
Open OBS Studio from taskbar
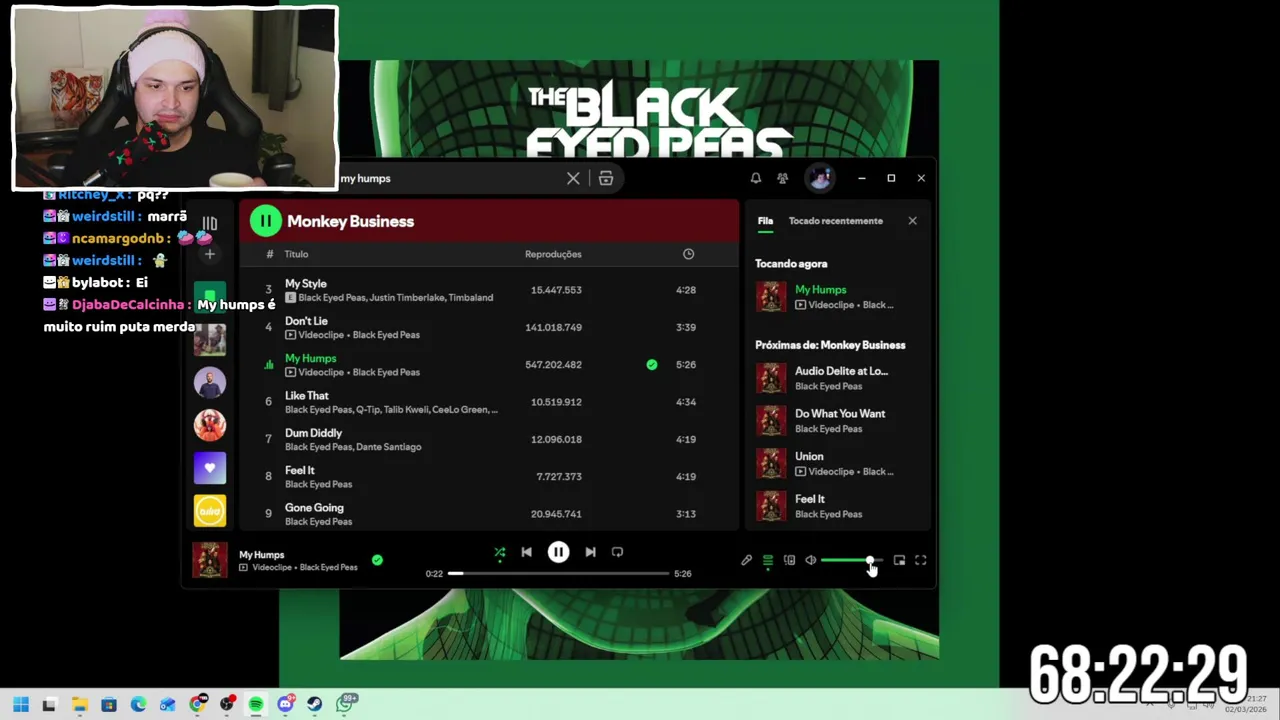point(226,704)
